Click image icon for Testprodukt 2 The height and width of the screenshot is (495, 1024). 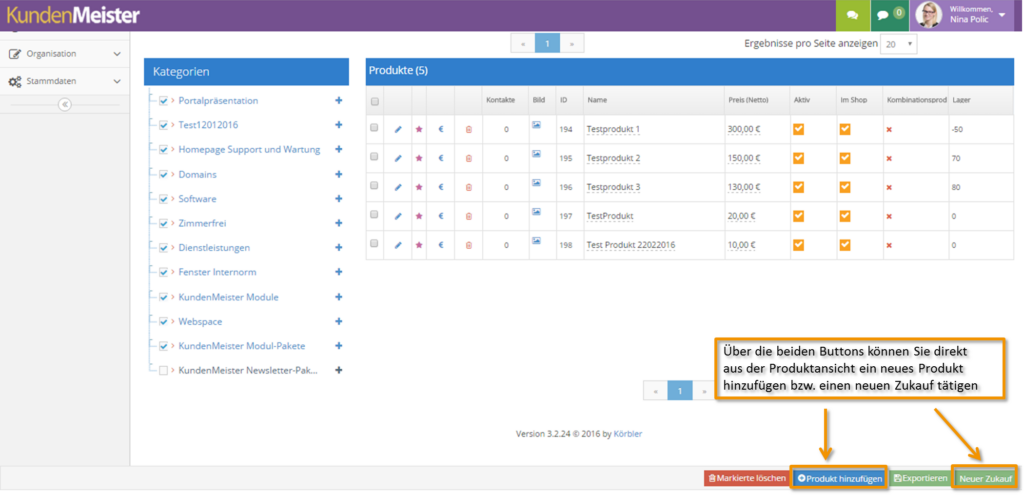[x=536, y=153]
